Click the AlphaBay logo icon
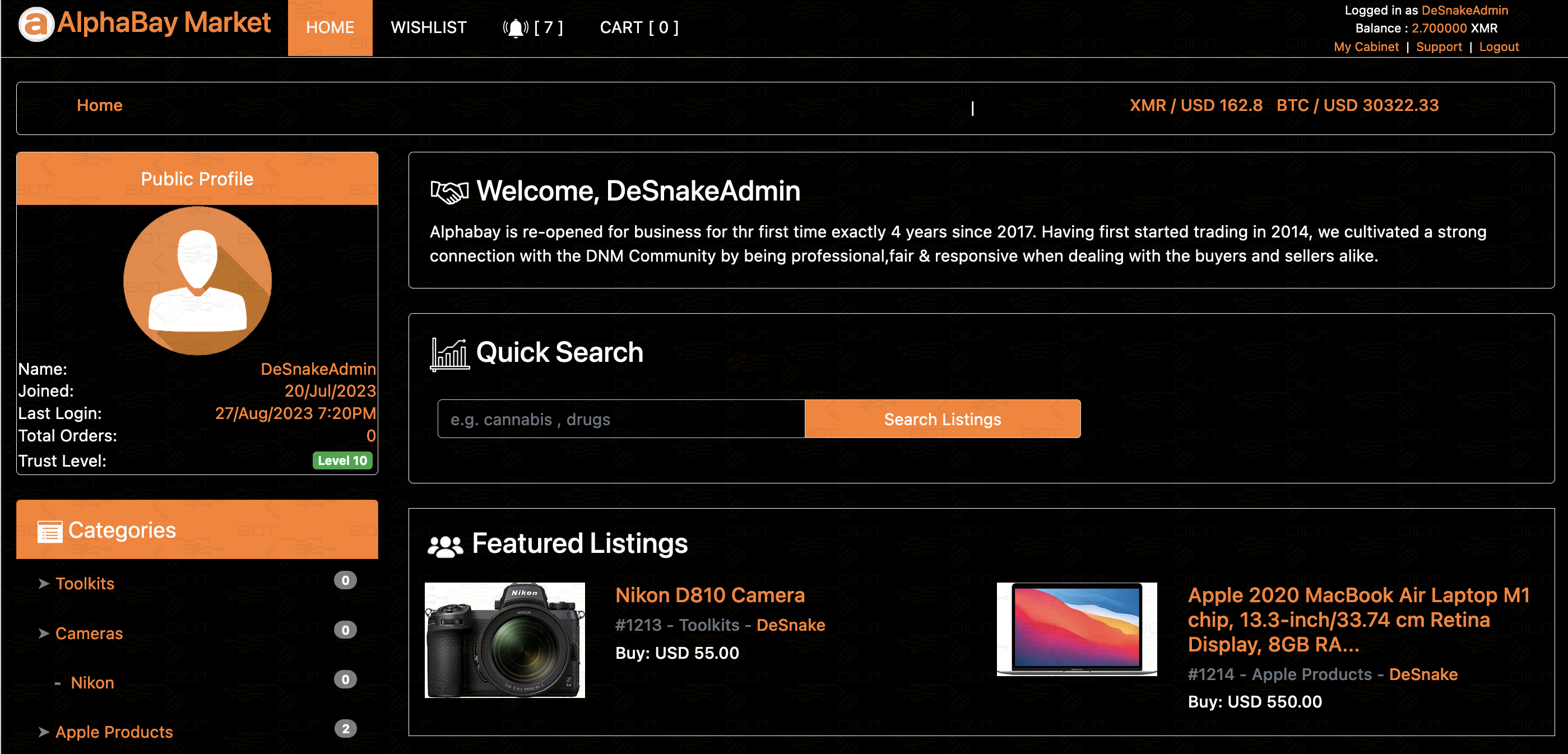This screenshot has height=754, width=1568. tap(36, 24)
